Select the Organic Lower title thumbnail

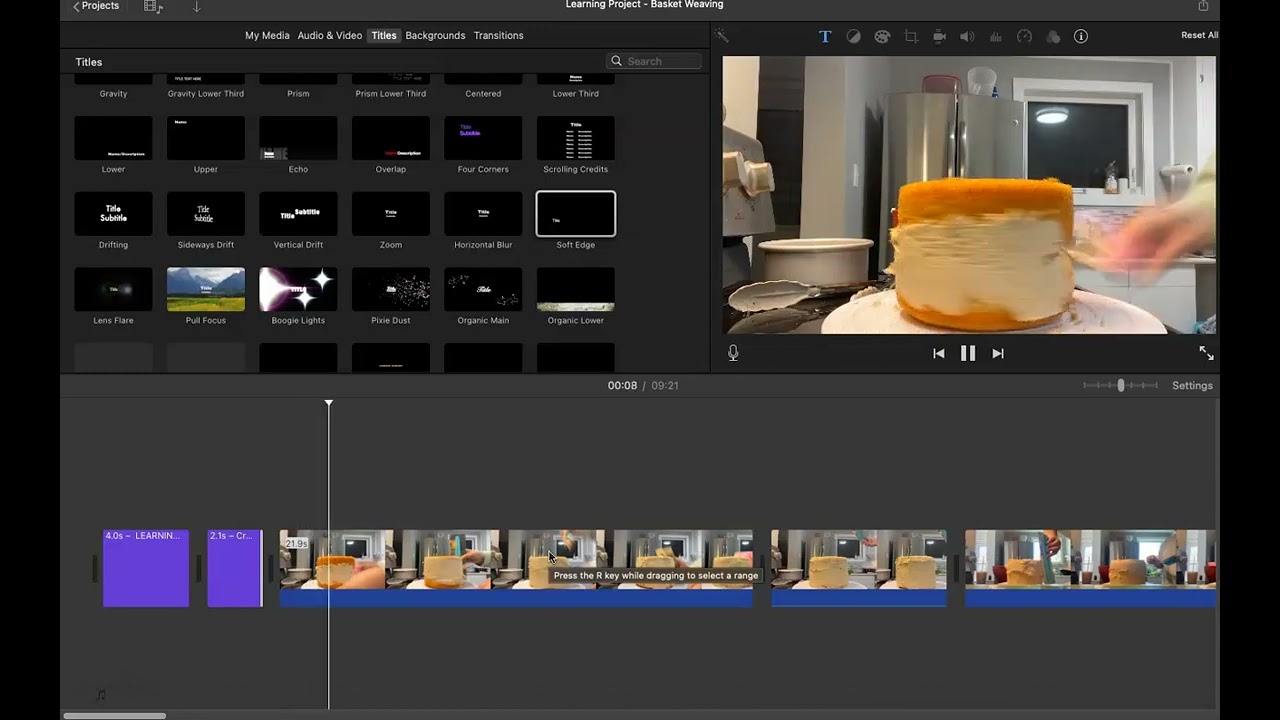click(x=576, y=289)
